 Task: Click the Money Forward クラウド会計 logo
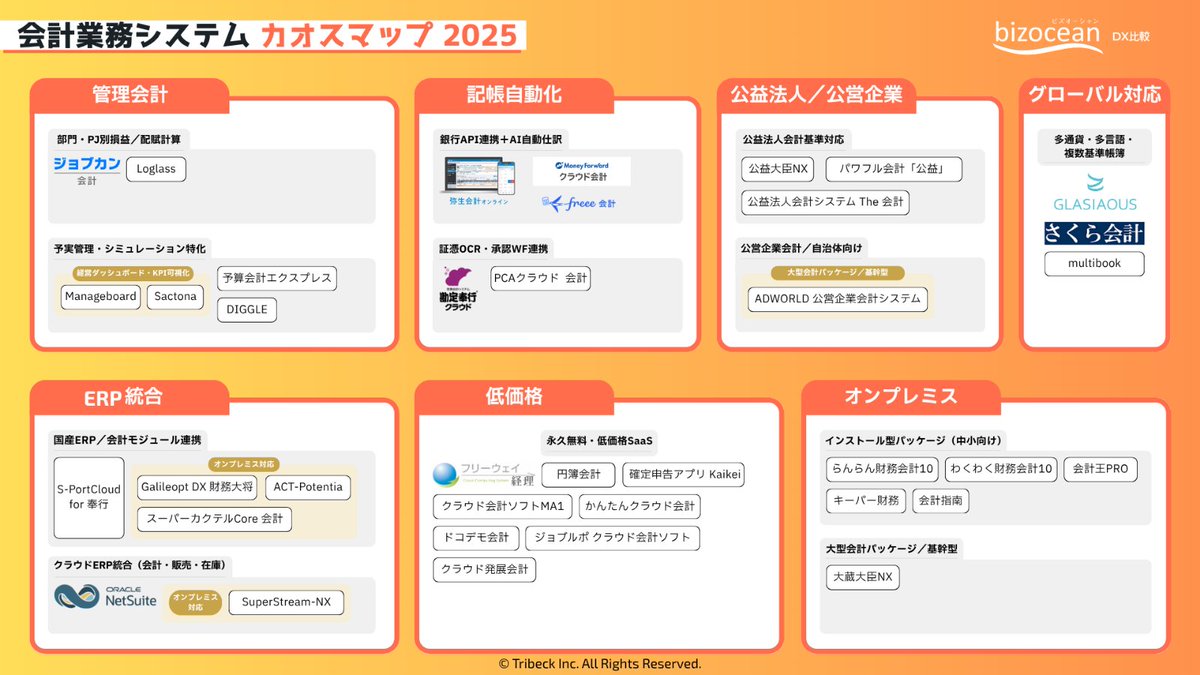tap(581, 172)
